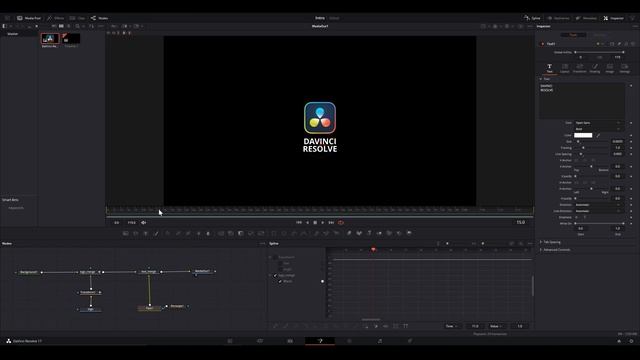Pick text color with the eyedropper icon
This screenshot has height=360, width=640.
tap(598, 135)
